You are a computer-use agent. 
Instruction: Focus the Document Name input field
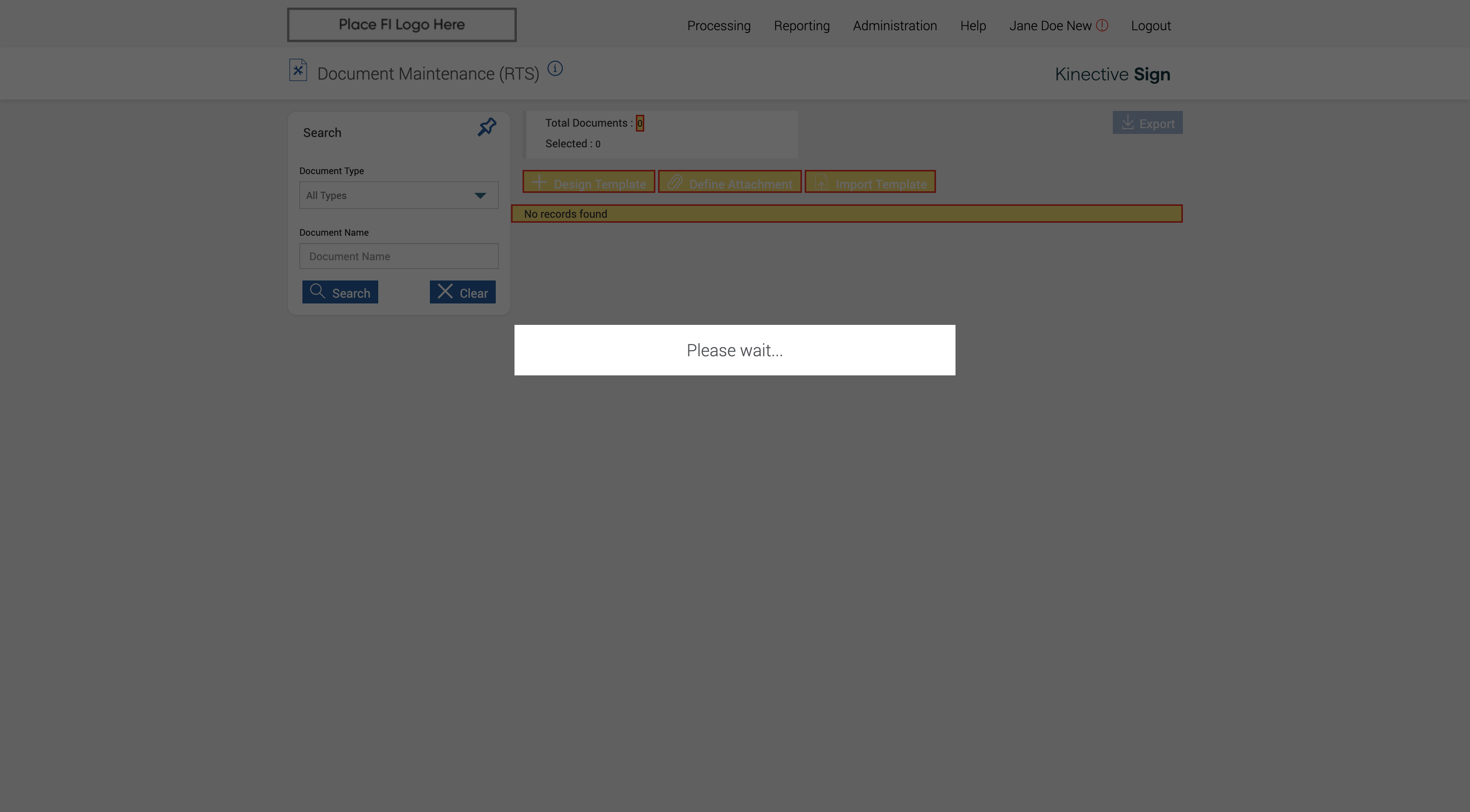pyautogui.click(x=398, y=256)
